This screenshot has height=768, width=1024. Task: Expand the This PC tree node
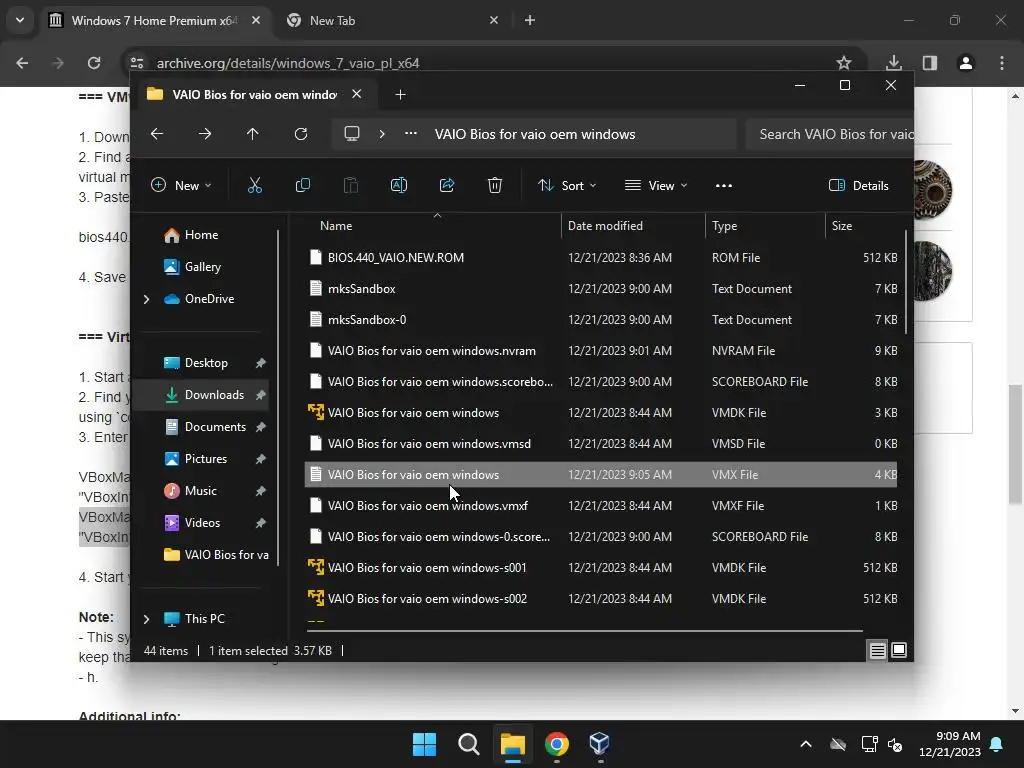click(x=146, y=619)
